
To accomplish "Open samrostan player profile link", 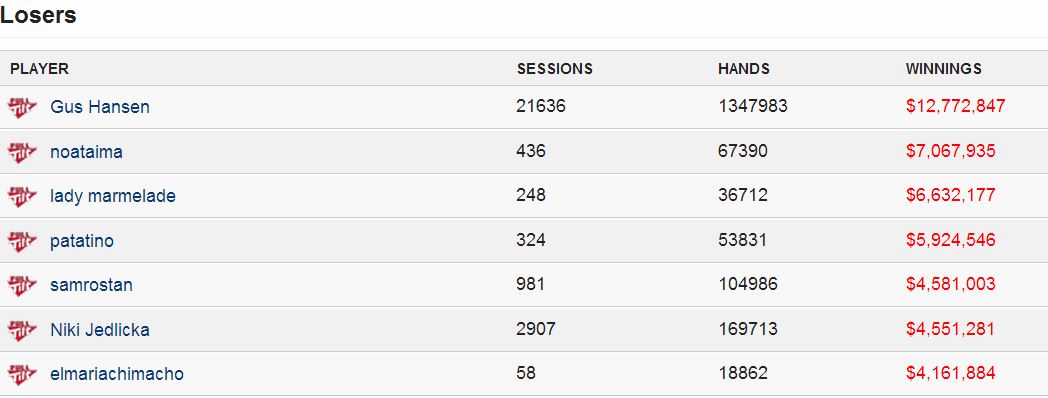I will pyautogui.click(x=91, y=285).
